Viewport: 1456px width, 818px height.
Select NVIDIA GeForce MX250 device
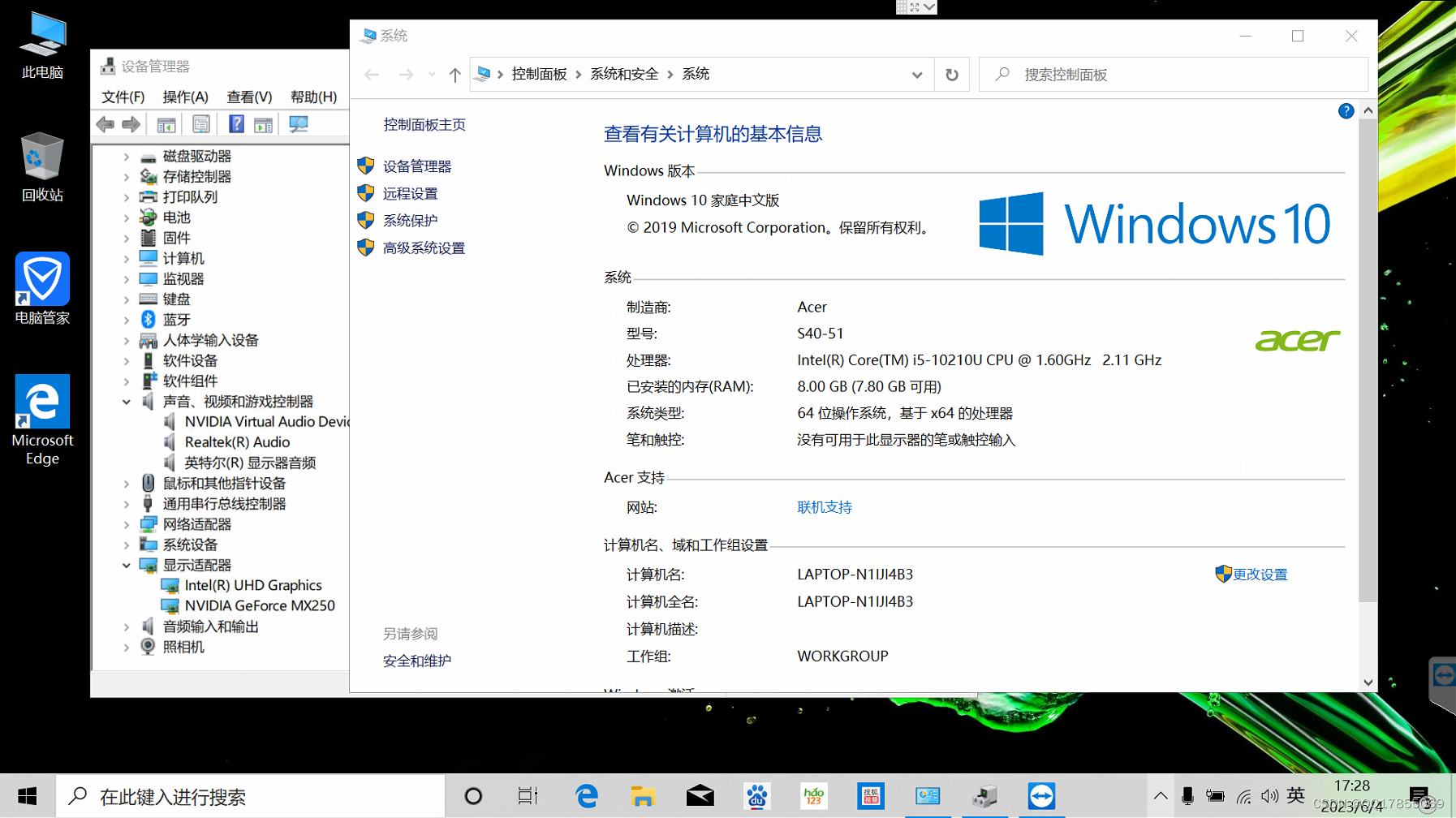(260, 605)
